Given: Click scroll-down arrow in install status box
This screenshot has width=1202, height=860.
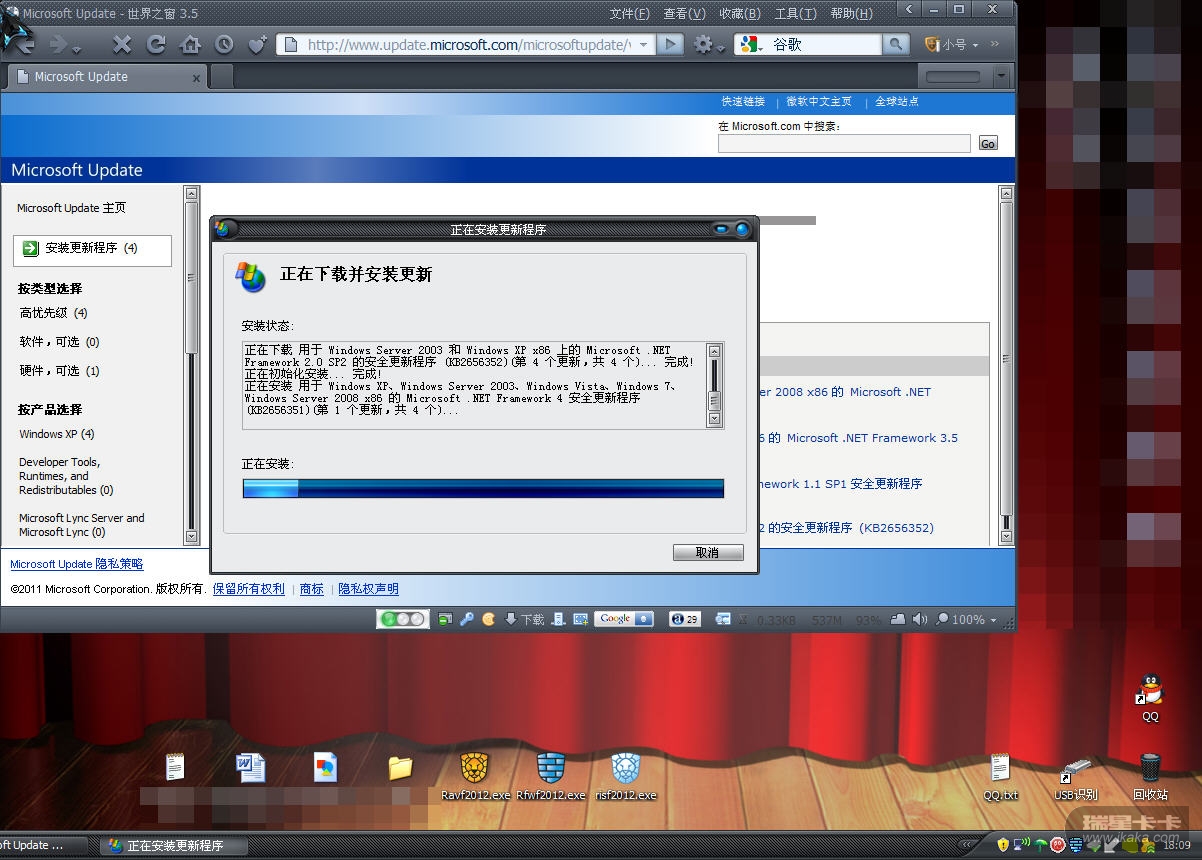Looking at the screenshot, I should (714, 419).
